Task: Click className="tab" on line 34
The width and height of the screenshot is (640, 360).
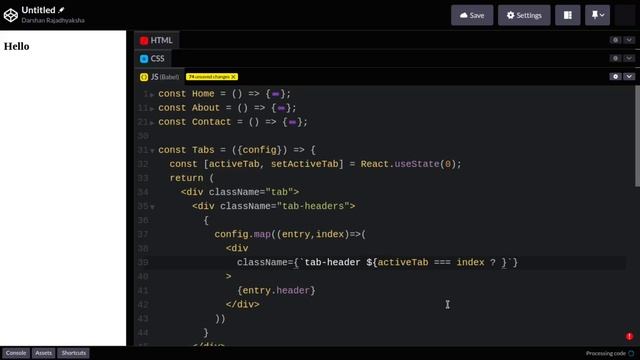Action: tap(251, 192)
